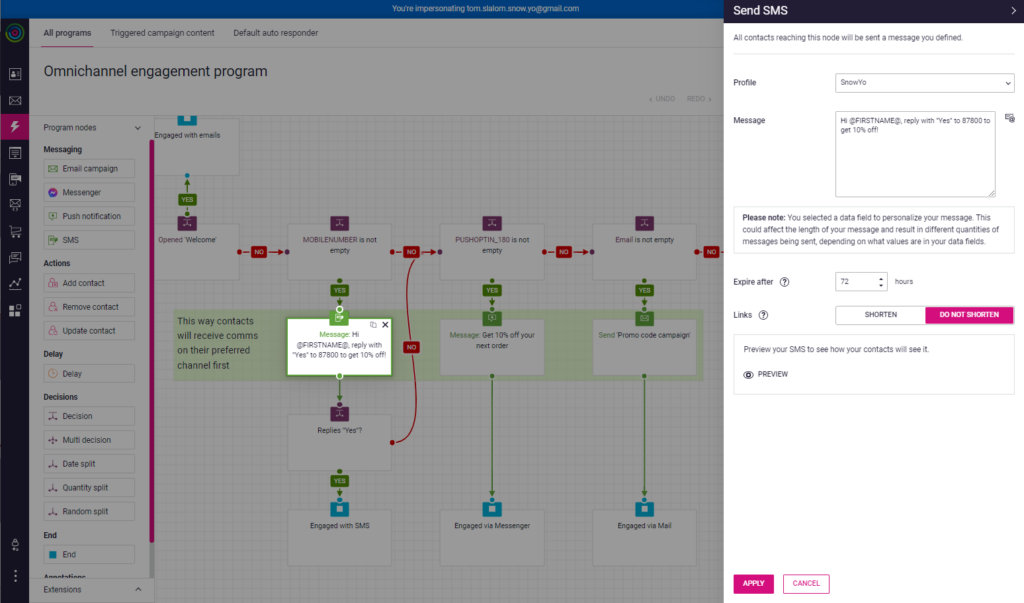Enable link shortening with the SHORTEN option
The height and width of the screenshot is (603, 1024).
click(x=880, y=314)
